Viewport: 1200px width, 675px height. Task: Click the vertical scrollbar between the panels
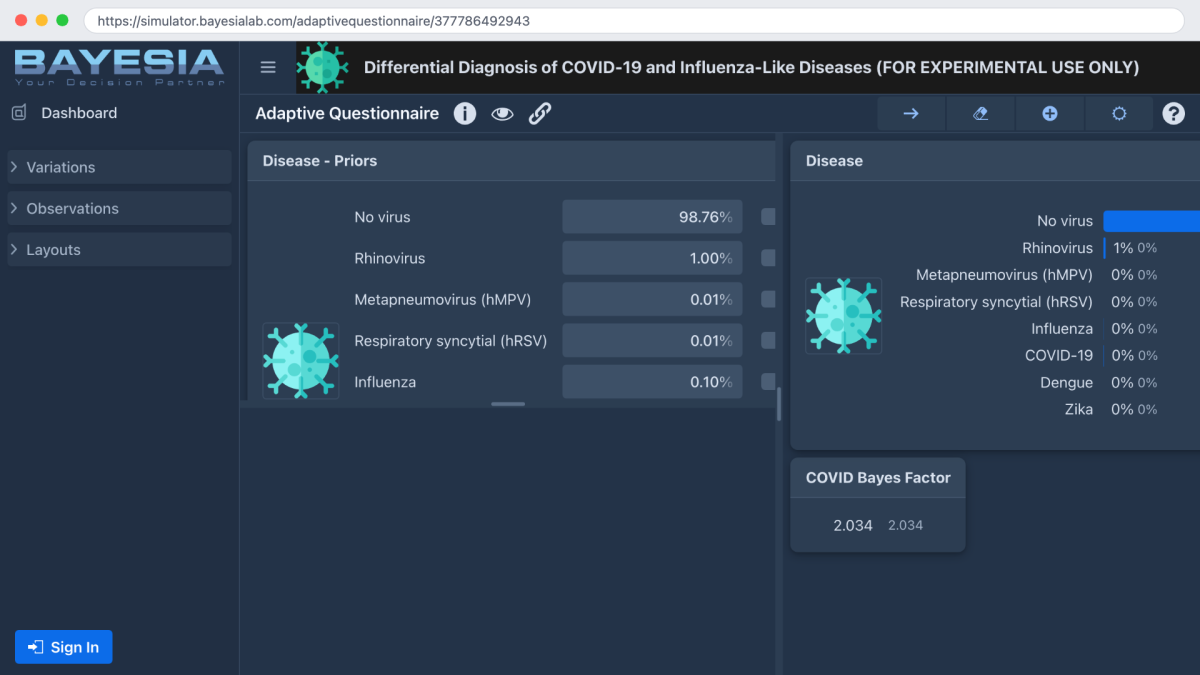[779, 404]
